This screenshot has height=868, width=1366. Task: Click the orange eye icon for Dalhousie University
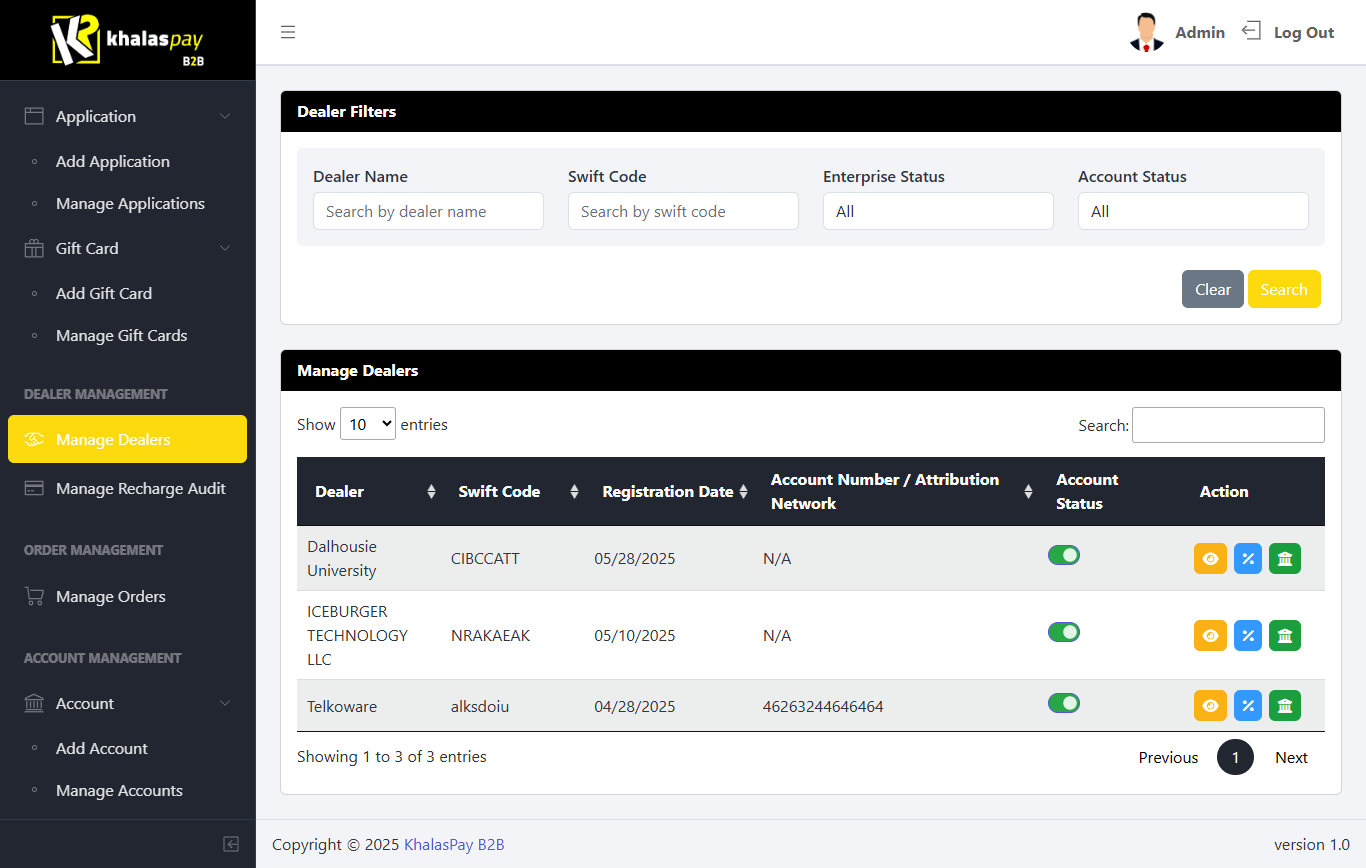[x=1210, y=559]
